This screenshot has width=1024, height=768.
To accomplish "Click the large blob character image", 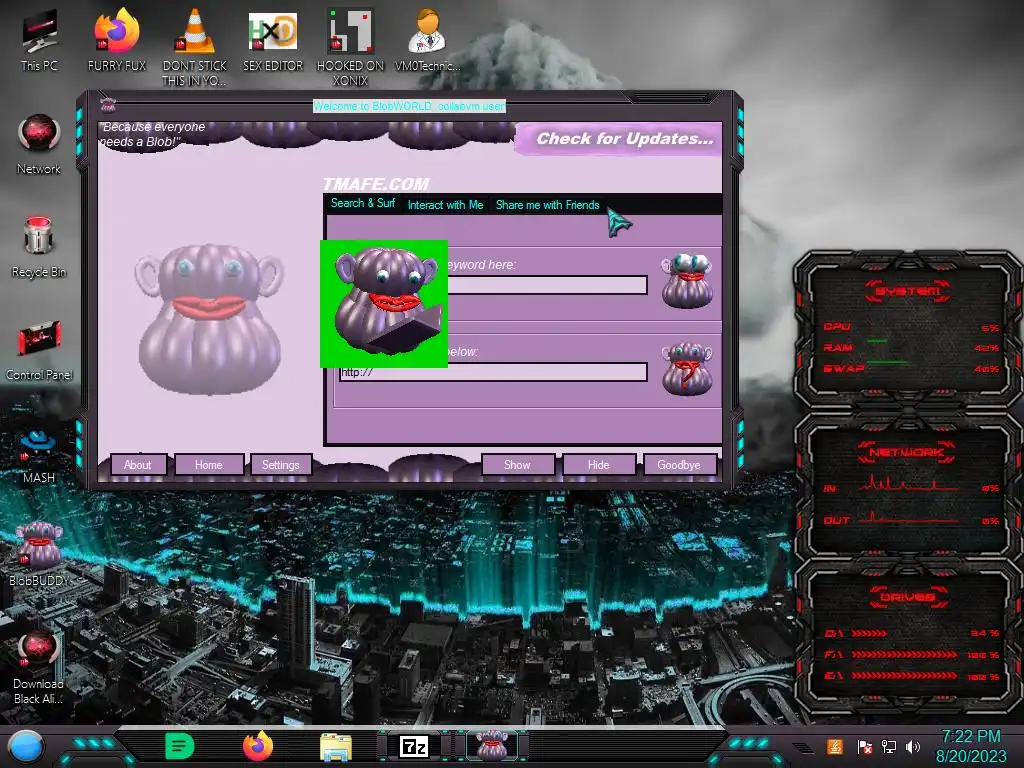I will 209,319.
